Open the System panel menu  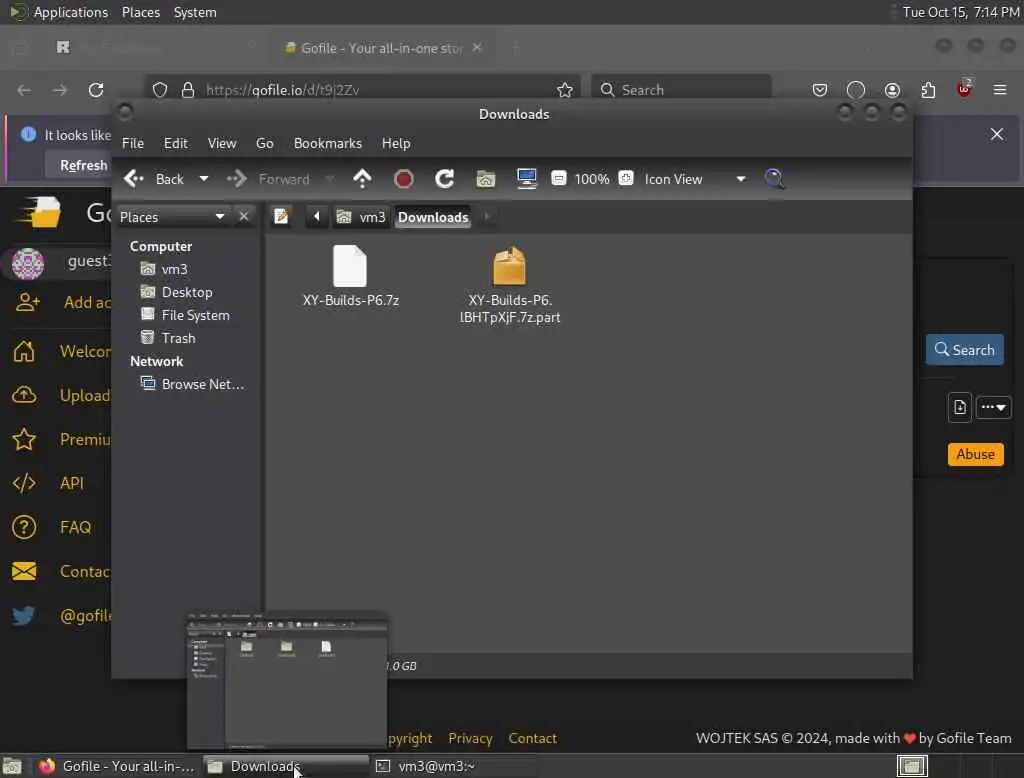195,12
